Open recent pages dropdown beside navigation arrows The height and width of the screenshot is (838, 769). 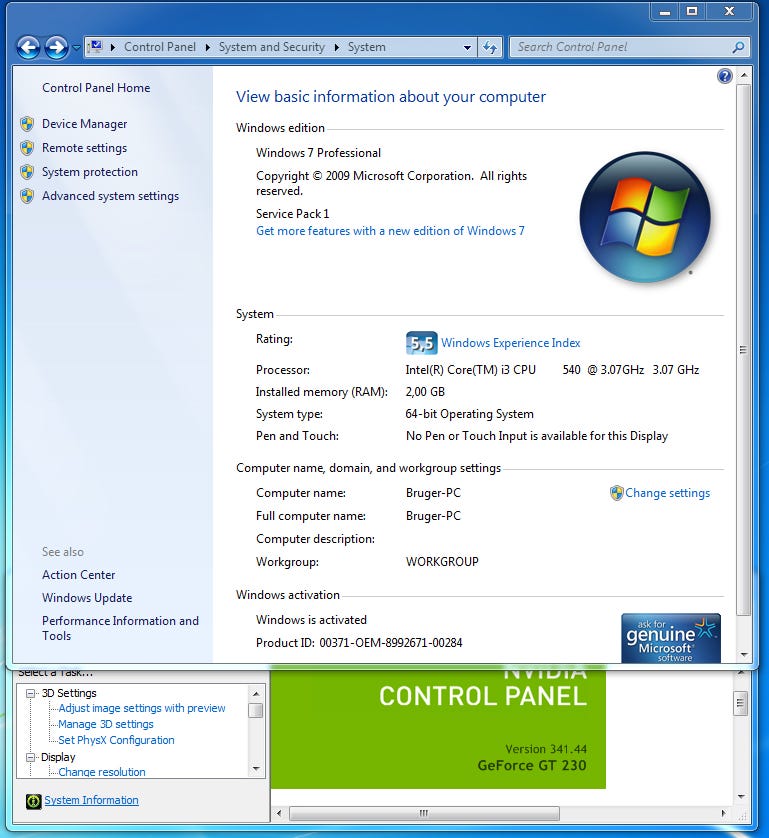pyautogui.click(x=76, y=48)
